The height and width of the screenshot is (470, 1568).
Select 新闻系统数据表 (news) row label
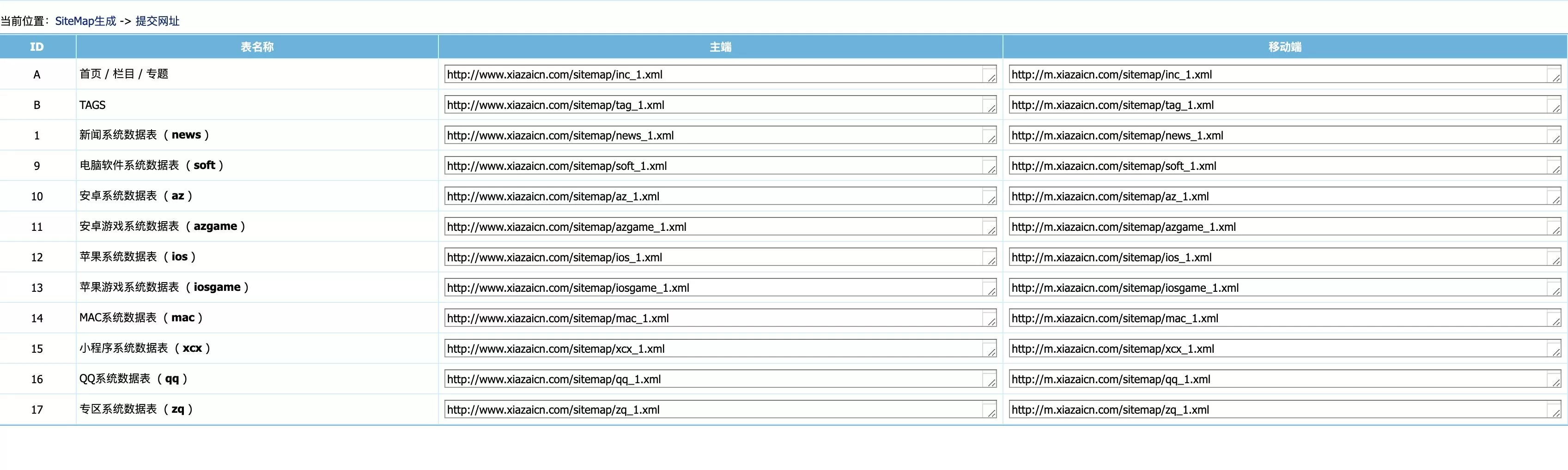point(144,135)
